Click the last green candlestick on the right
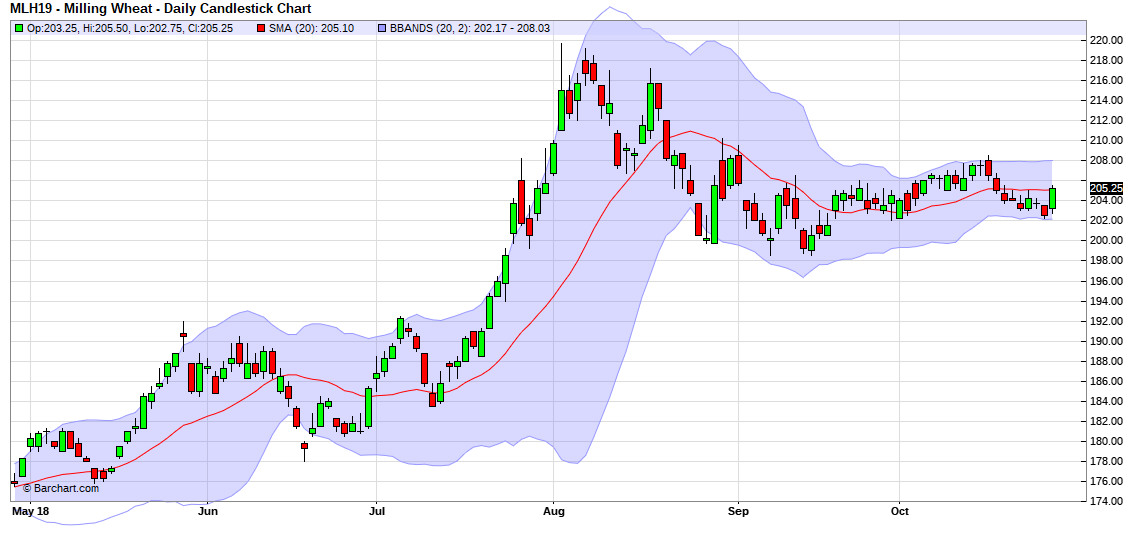 pyautogui.click(x=1052, y=198)
